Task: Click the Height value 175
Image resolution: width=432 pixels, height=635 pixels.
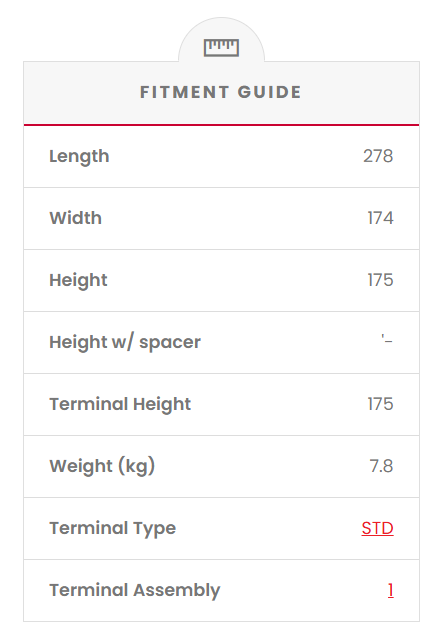Action: tap(381, 280)
